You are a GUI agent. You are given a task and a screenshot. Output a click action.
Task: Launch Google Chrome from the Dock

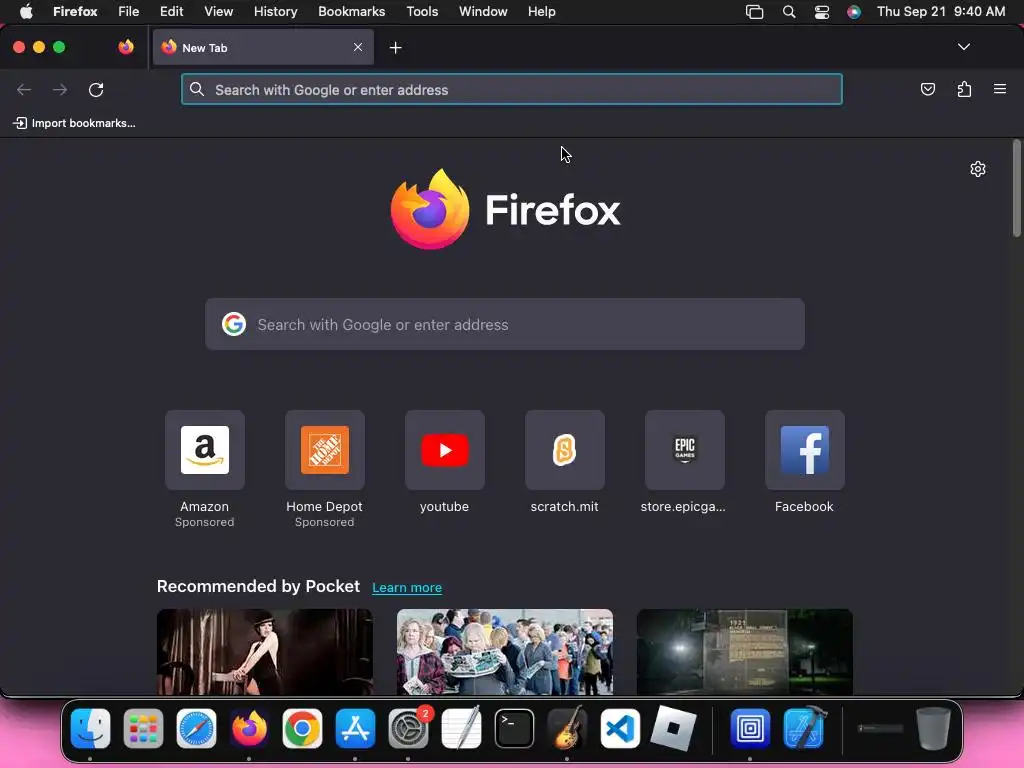(x=302, y=728)
